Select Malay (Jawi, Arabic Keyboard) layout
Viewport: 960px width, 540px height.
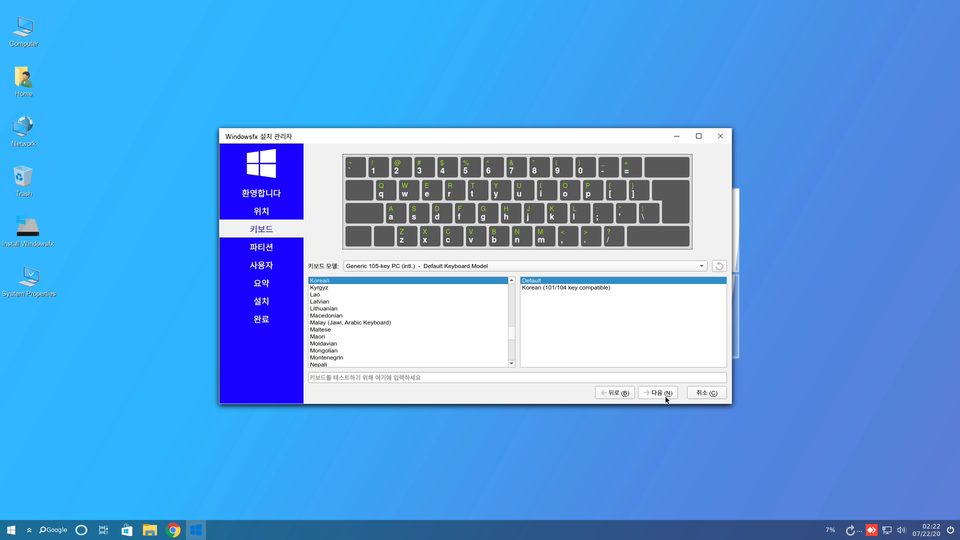tap(408, 323)
